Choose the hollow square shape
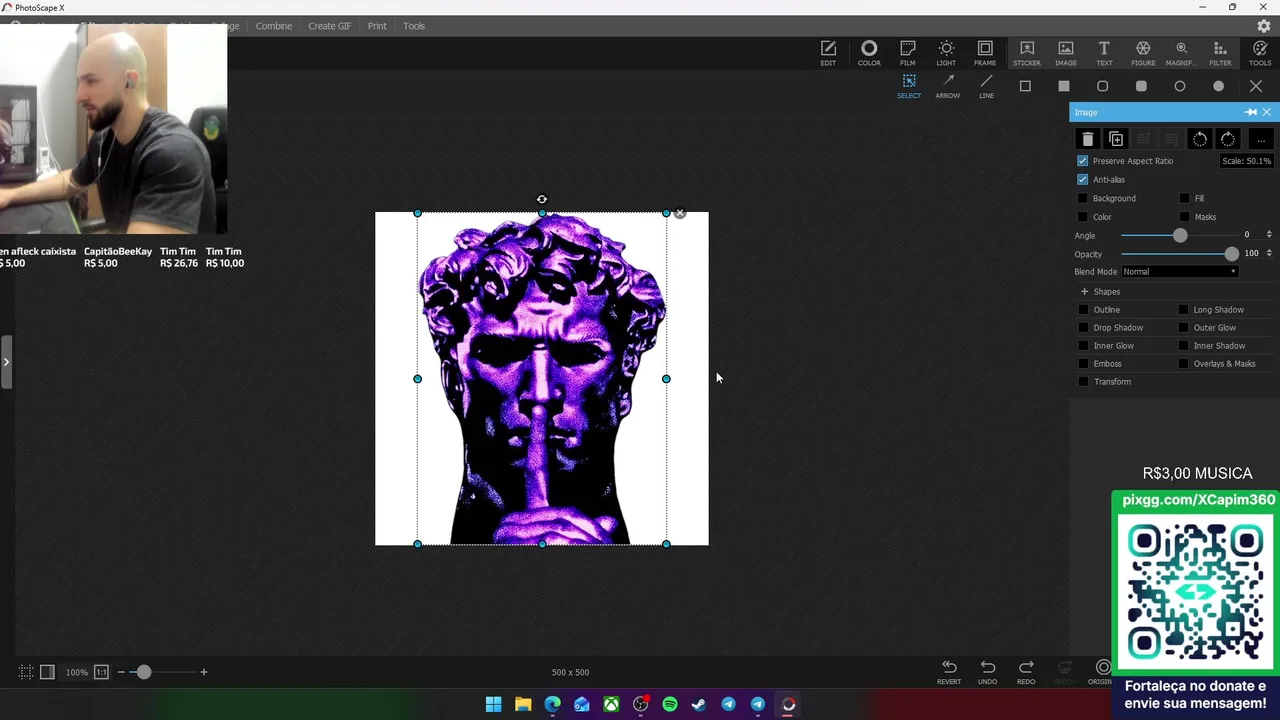Viewport: 1280px width, 720px height. coord(1025,86)
